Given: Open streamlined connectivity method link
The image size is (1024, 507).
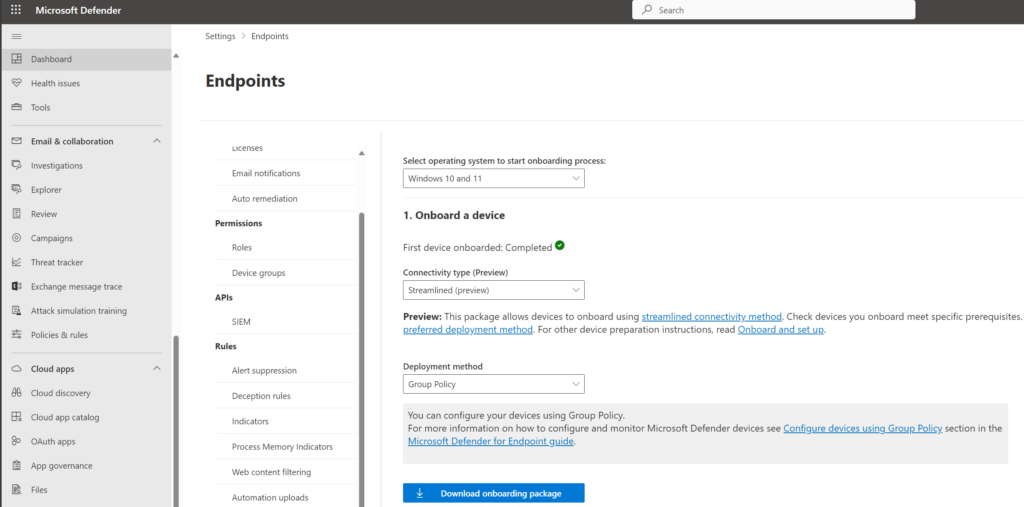Looking at the screenshot, I should (x=711, y=316).
